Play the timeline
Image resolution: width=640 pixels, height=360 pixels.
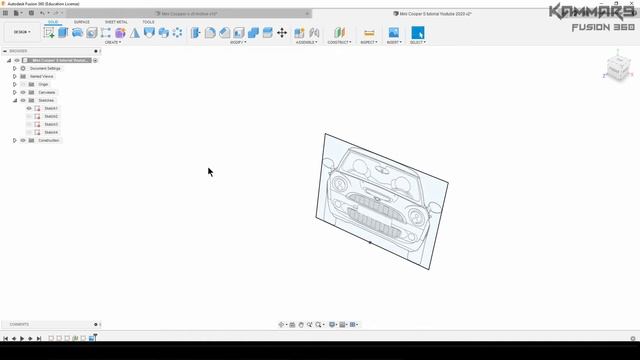(x=22, y=338)
